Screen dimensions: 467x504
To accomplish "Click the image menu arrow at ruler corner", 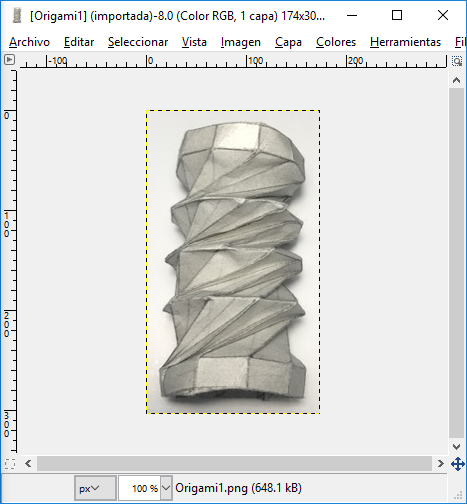I will coord(9,60).
